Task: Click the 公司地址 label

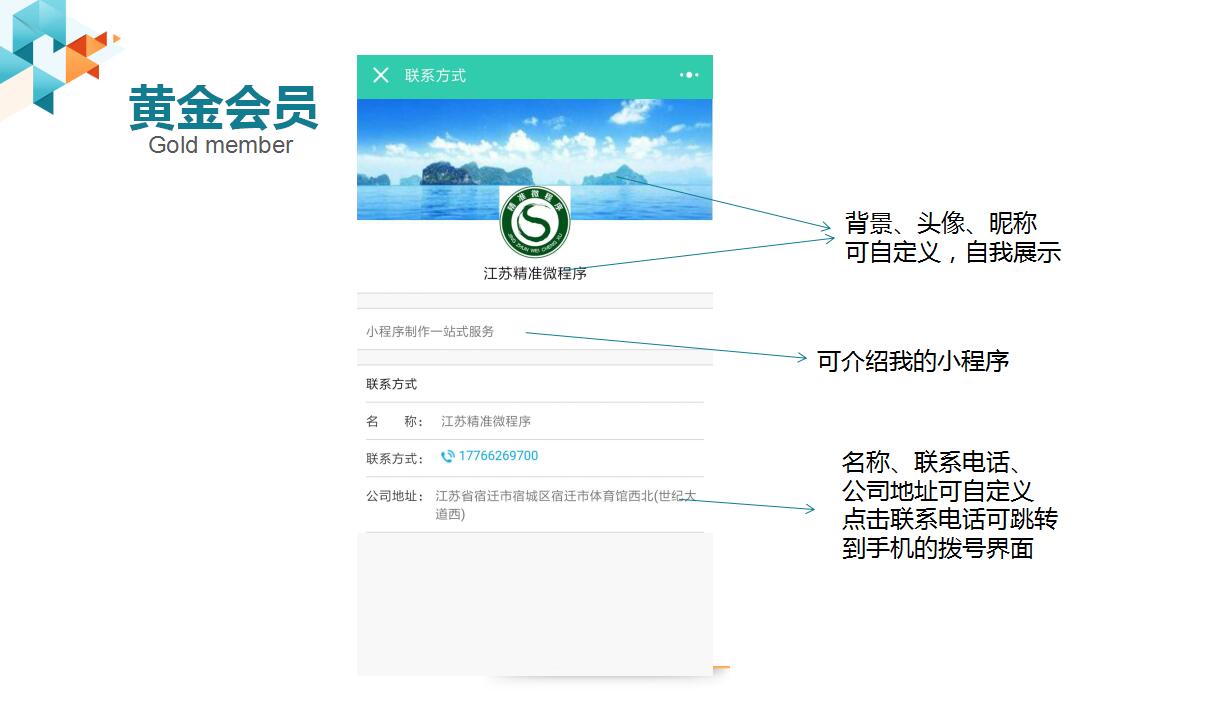Action: click(394, 496)
